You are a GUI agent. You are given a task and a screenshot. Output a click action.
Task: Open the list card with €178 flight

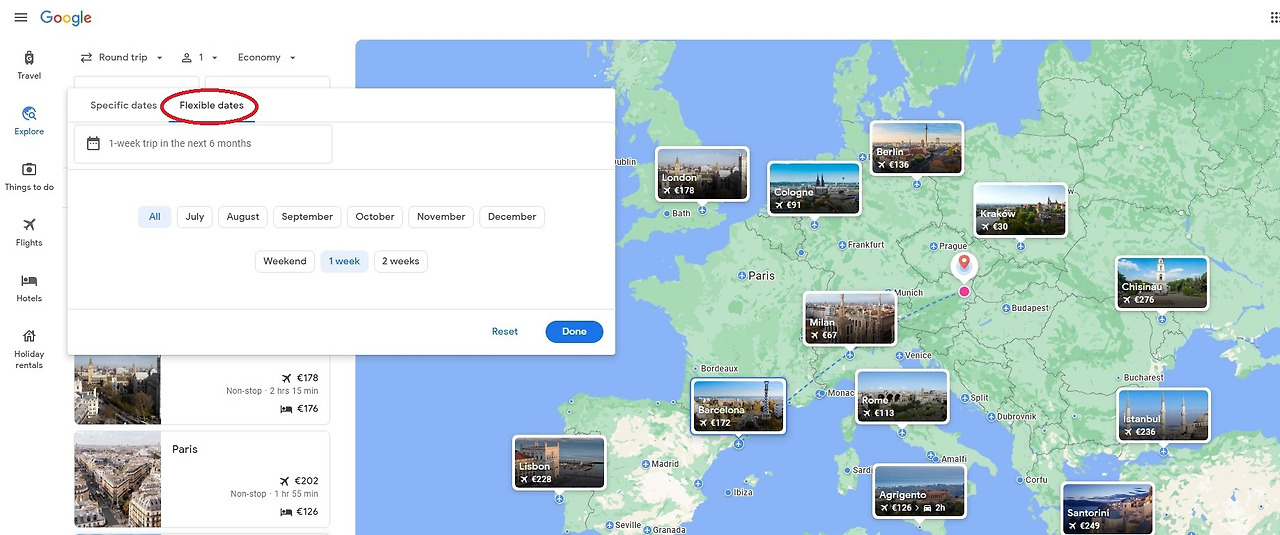pos(202,390)
